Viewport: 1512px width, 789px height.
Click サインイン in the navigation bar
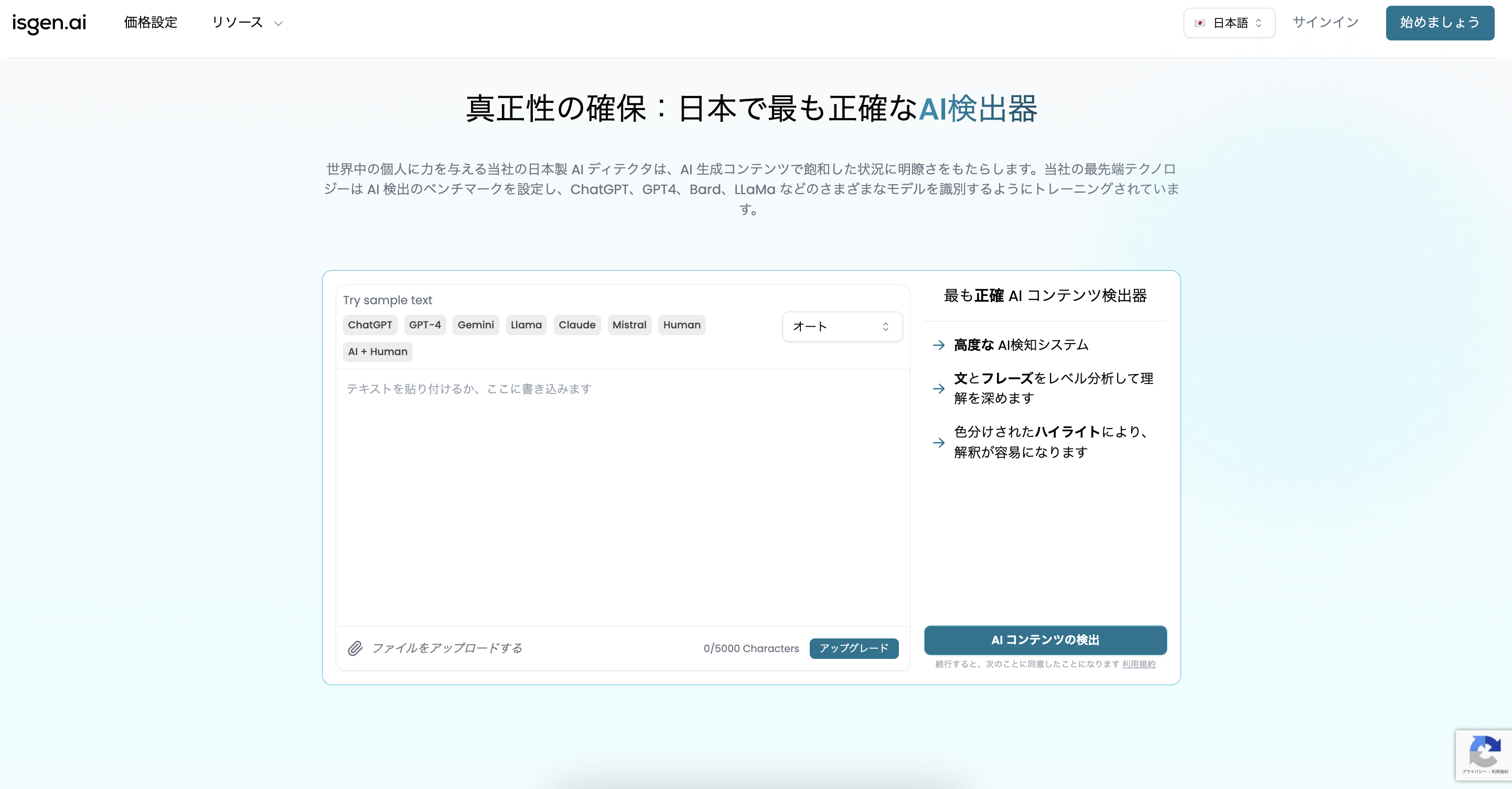[x=1325, y=22]
